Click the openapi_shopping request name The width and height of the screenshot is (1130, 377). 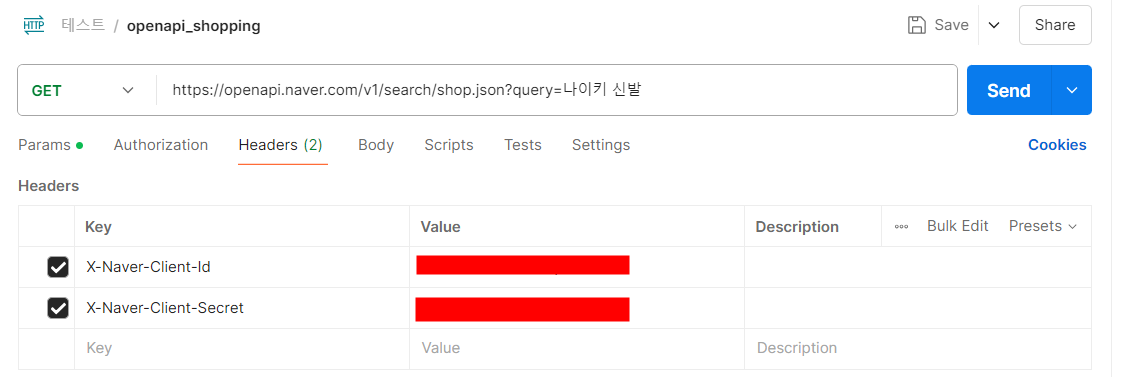(193, 26)
